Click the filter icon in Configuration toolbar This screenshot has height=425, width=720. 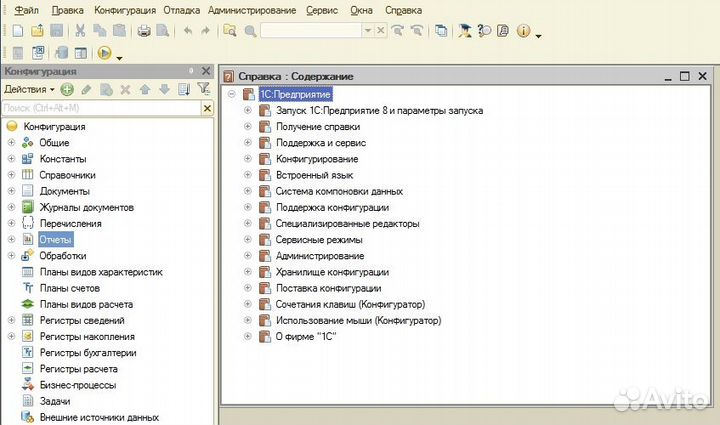[203, 89]
